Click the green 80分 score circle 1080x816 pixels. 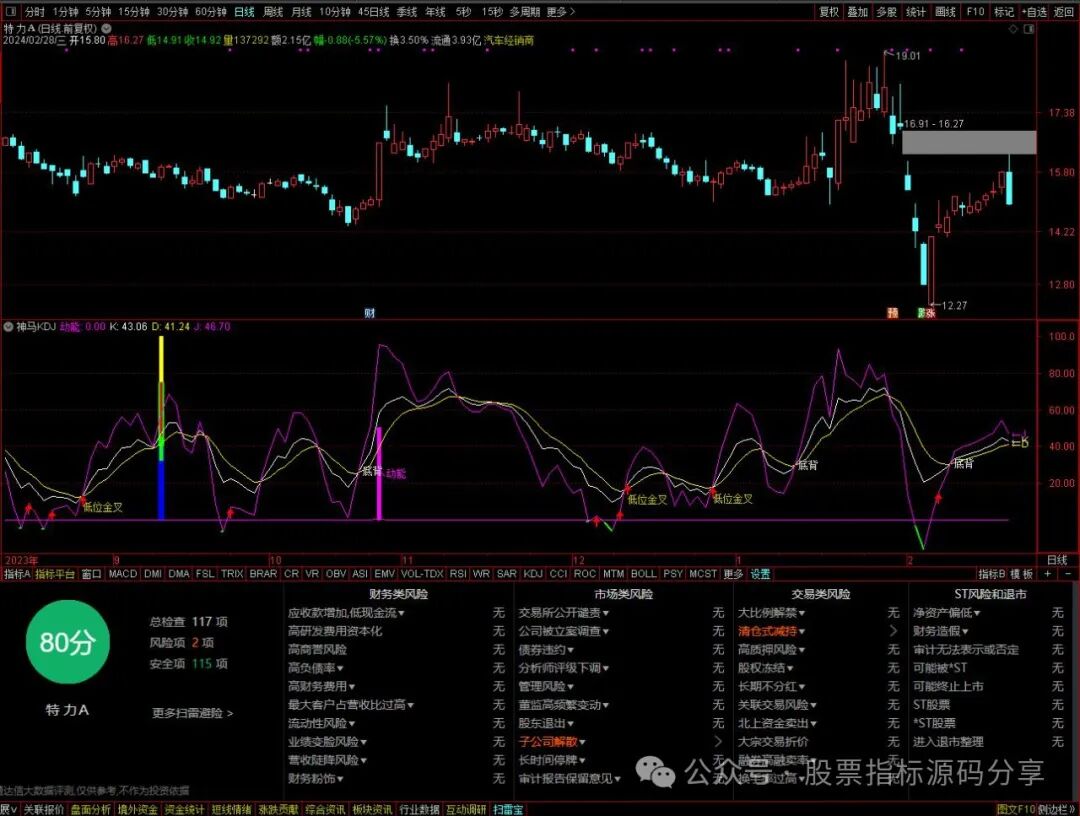click(68, 642)
